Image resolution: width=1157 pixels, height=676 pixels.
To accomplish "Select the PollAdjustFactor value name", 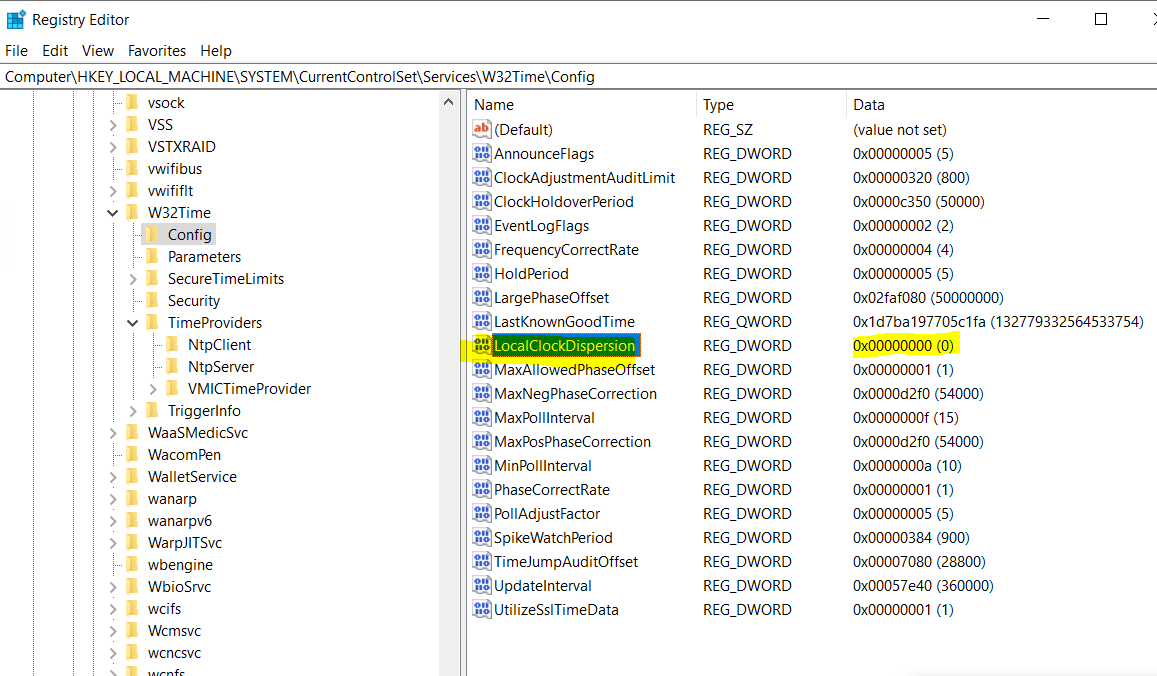I will click(547, 514).
